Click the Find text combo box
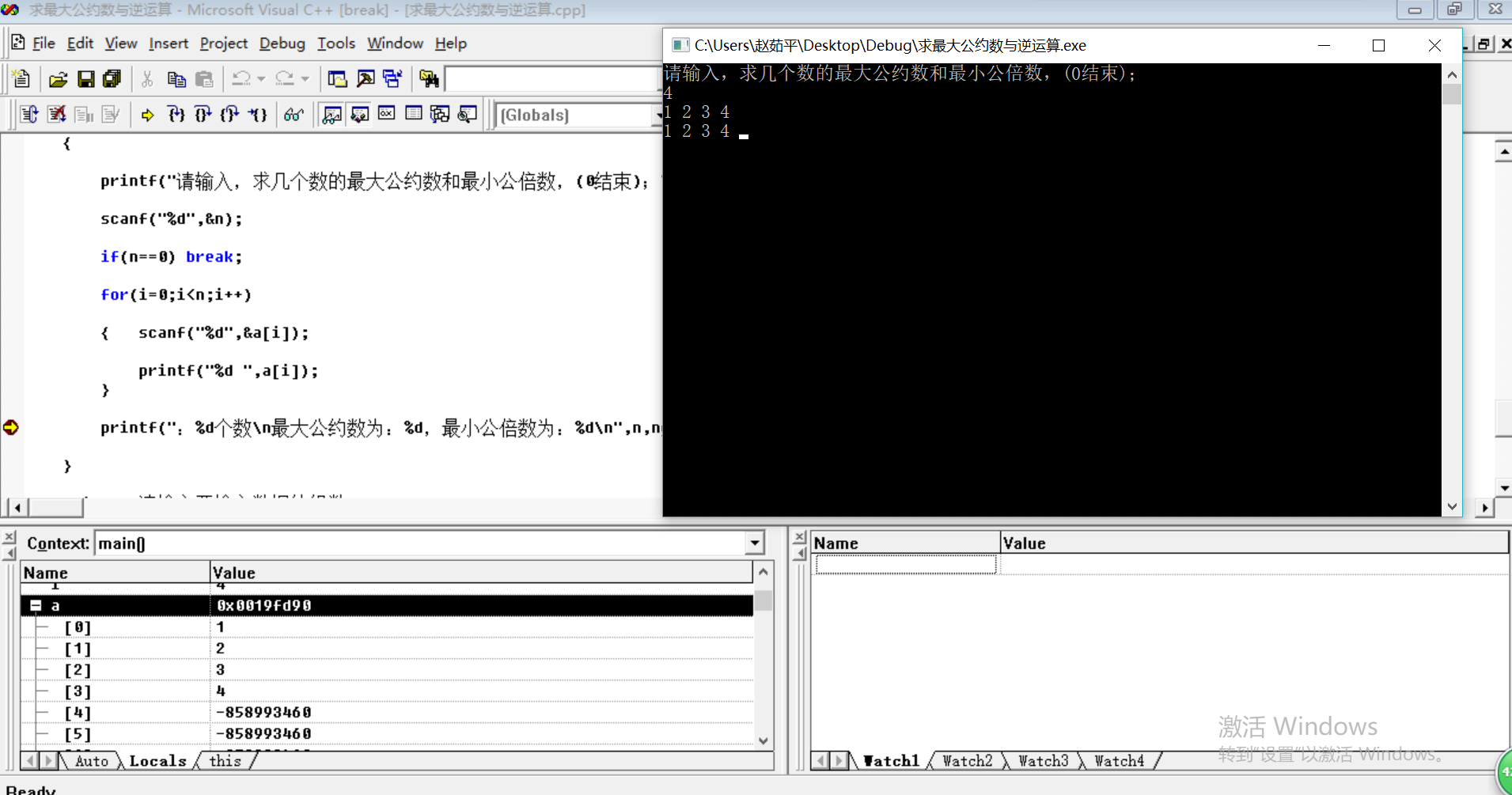The image size is (1512, 795). pos(552,79)
